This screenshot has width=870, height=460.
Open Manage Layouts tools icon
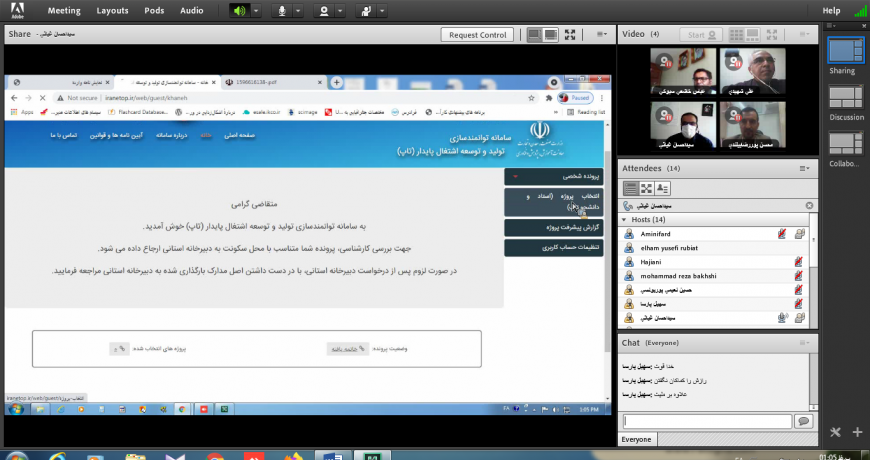[836, 432]
